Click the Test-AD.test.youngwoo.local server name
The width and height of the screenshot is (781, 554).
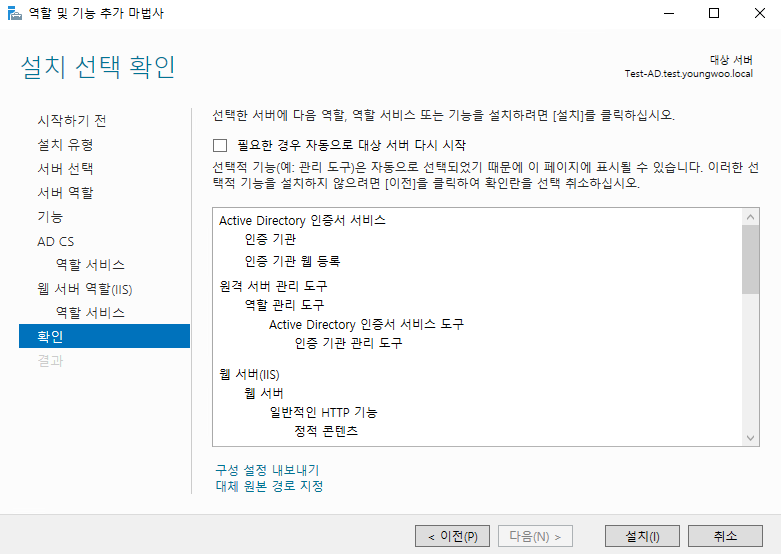click(x=689, y=74)
